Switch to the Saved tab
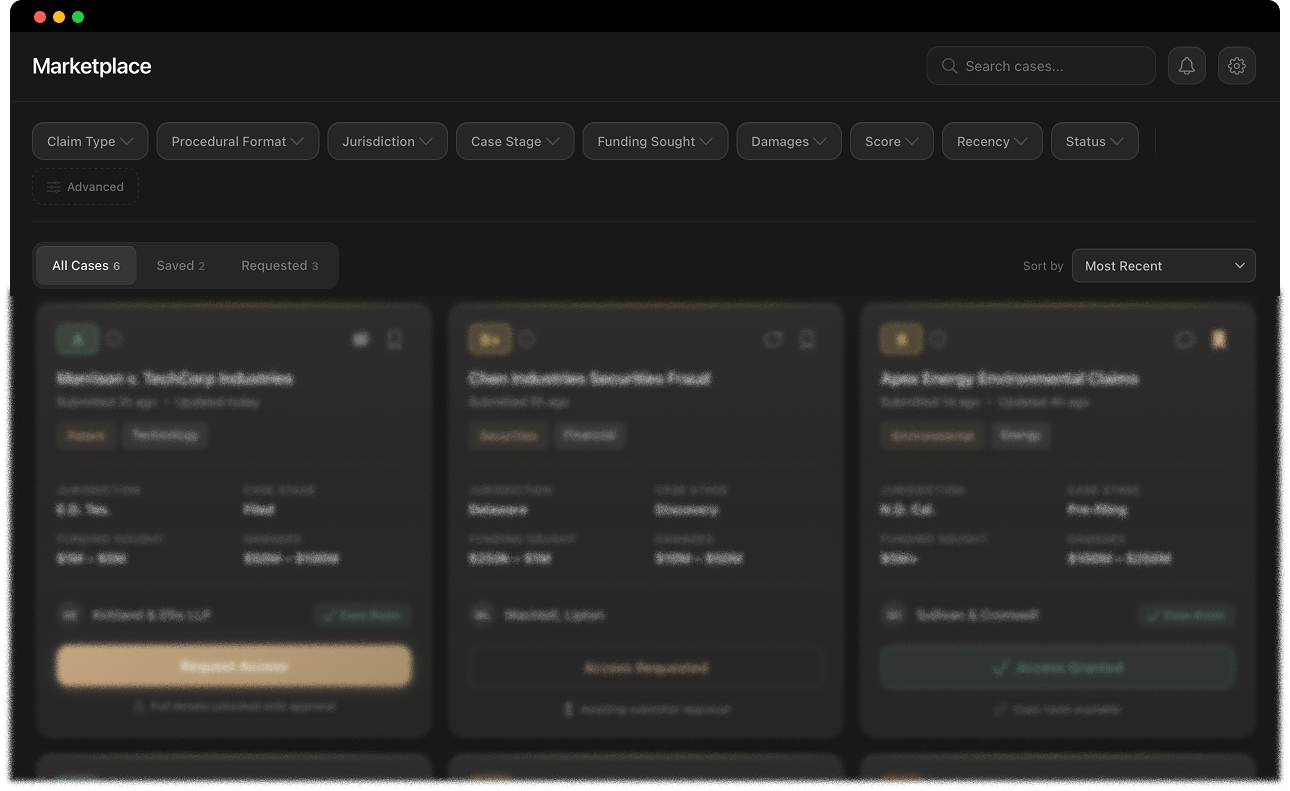 (x=180, y=266)
